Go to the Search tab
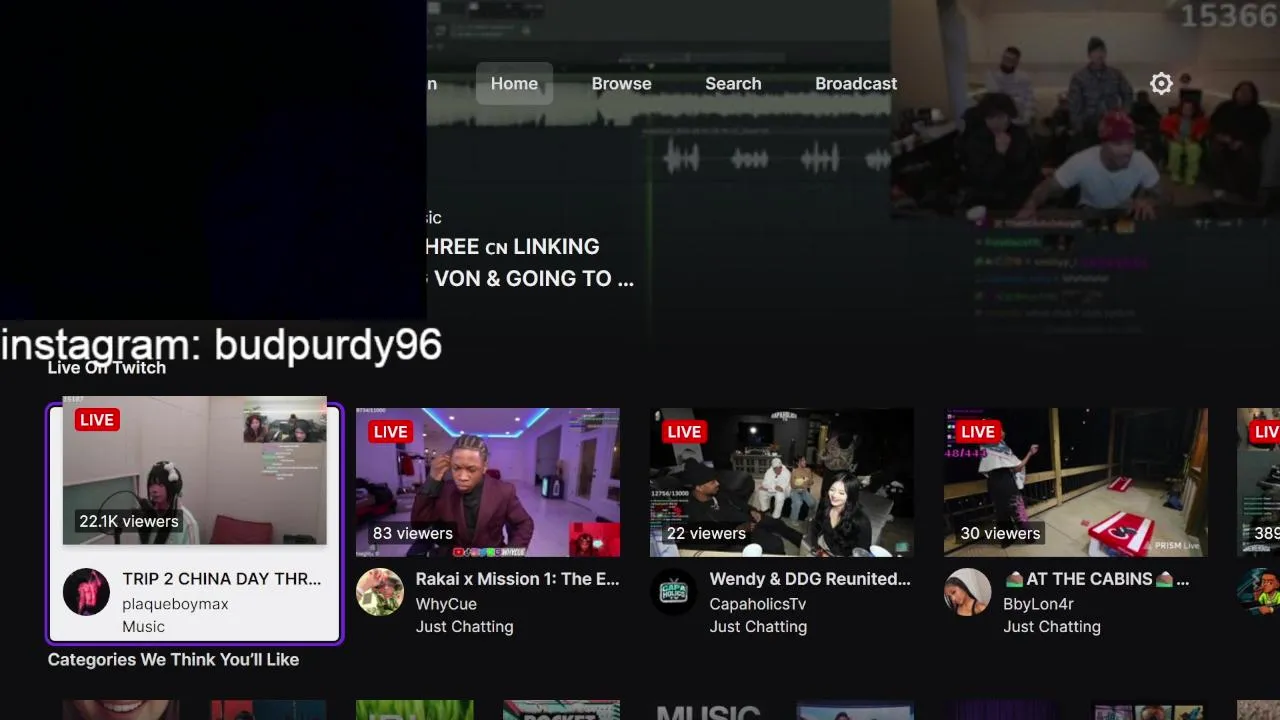The image size is (1280, 720). click(x=733, y=83)
